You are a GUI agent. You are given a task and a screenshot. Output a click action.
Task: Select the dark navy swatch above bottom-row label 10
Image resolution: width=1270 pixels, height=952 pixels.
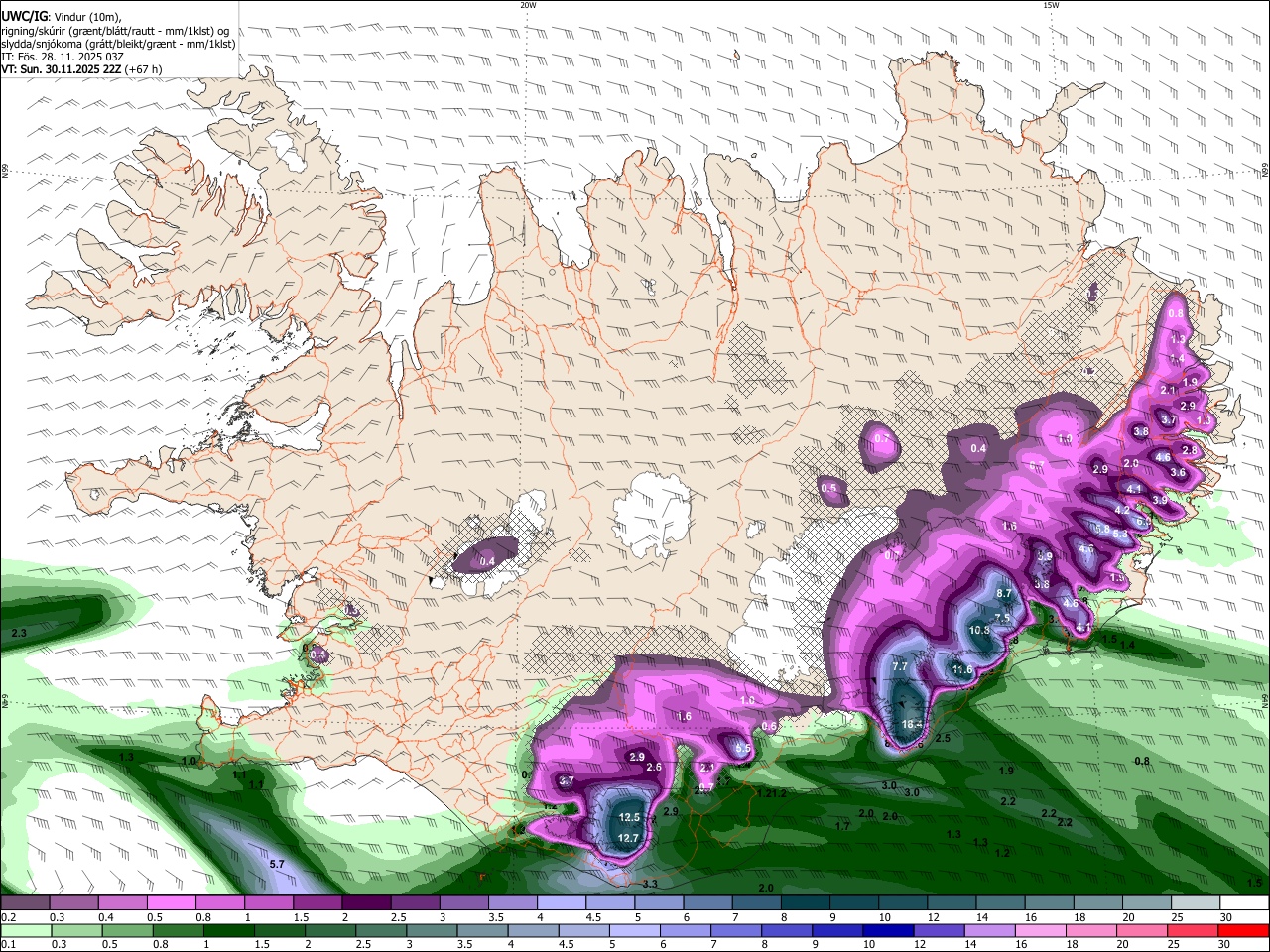[886, 931]
